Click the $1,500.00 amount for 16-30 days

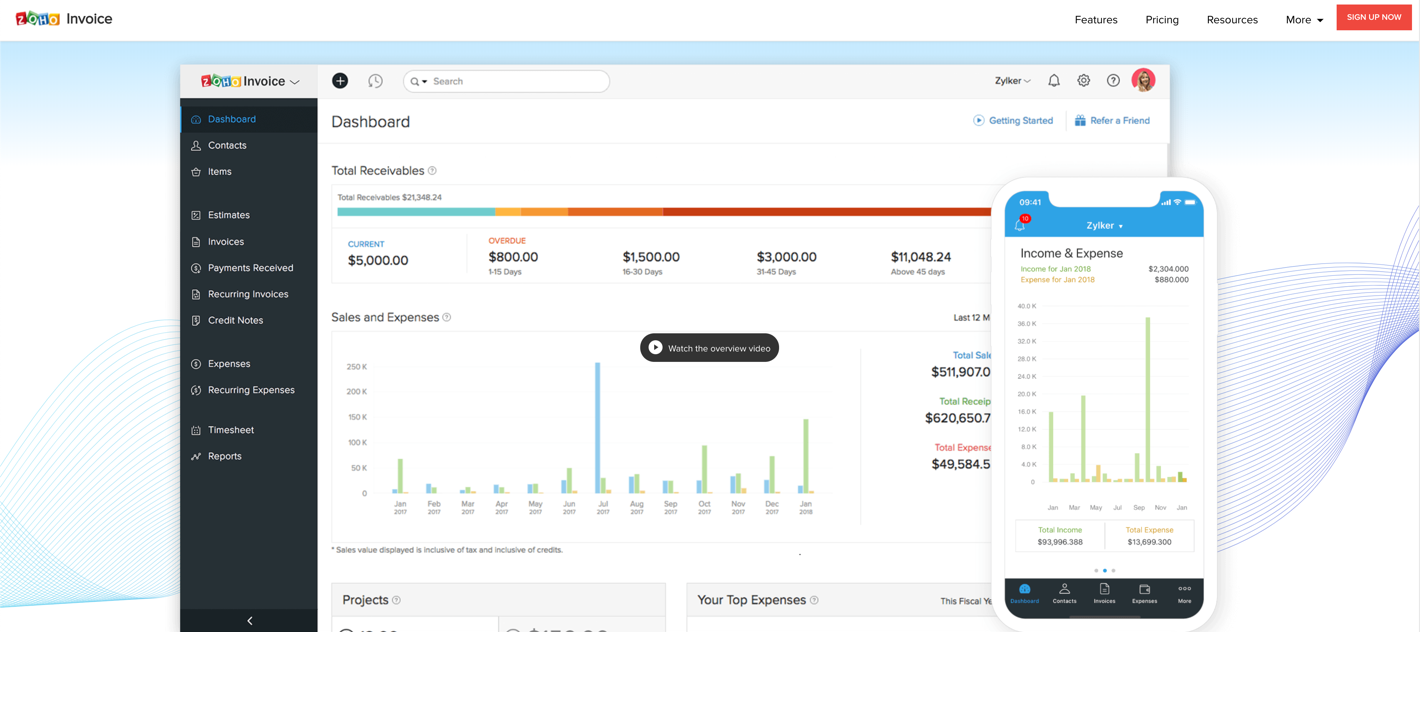[x=651, y=257]
